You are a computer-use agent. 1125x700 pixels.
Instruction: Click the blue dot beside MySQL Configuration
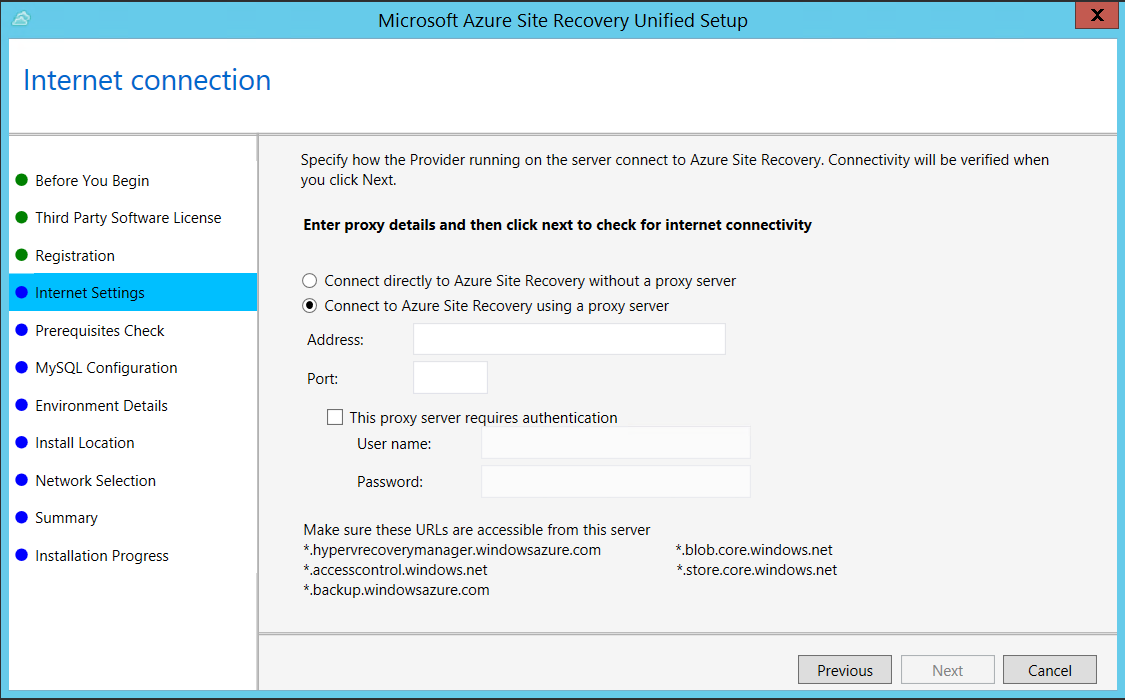click(x=23, y=367)
